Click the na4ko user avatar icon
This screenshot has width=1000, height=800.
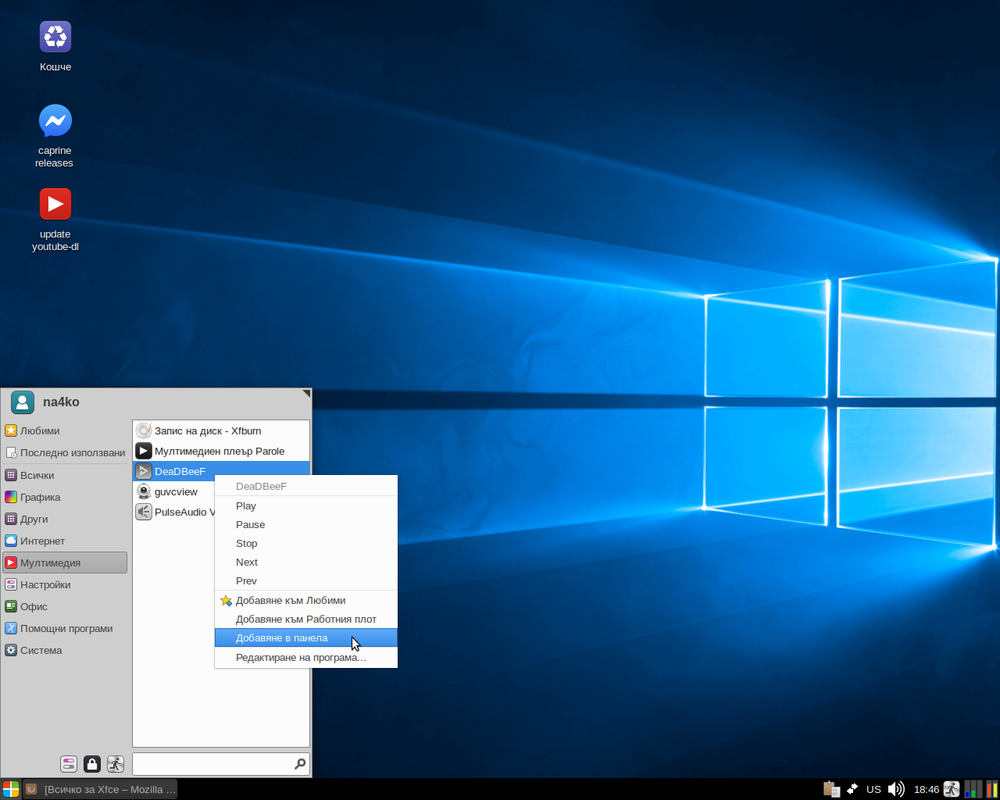pos(22,403)
